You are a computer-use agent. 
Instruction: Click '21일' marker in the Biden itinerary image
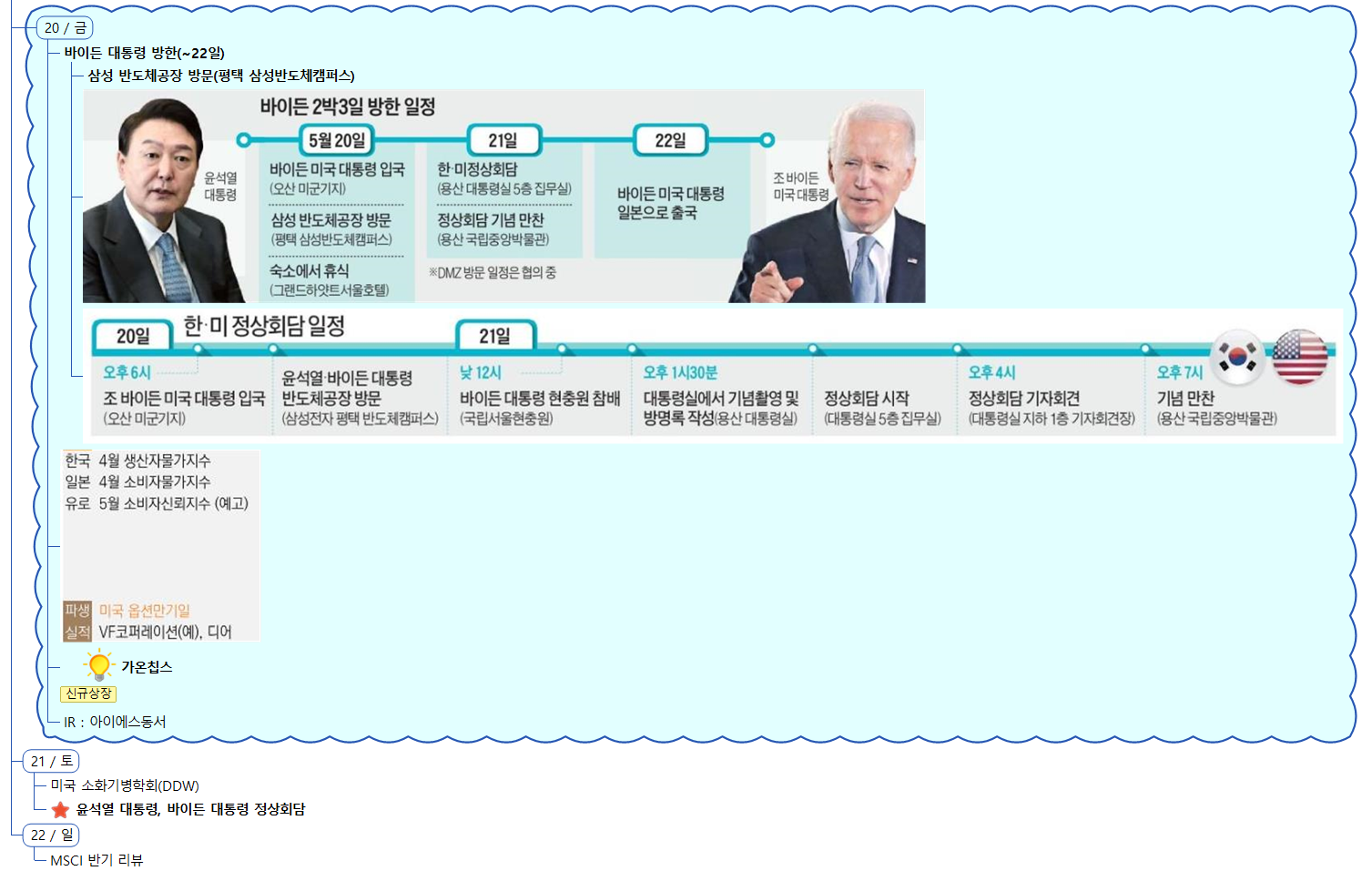point(503,140)
